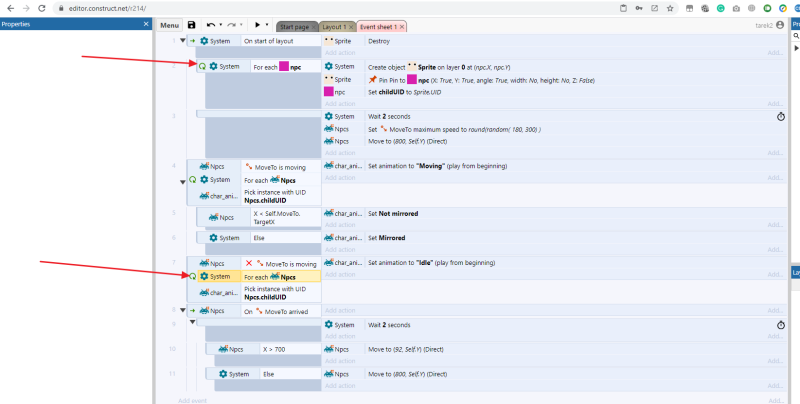Screen dimensions: 800x404
Task: Reload the page in the browser
Action: tap(42, 8)
